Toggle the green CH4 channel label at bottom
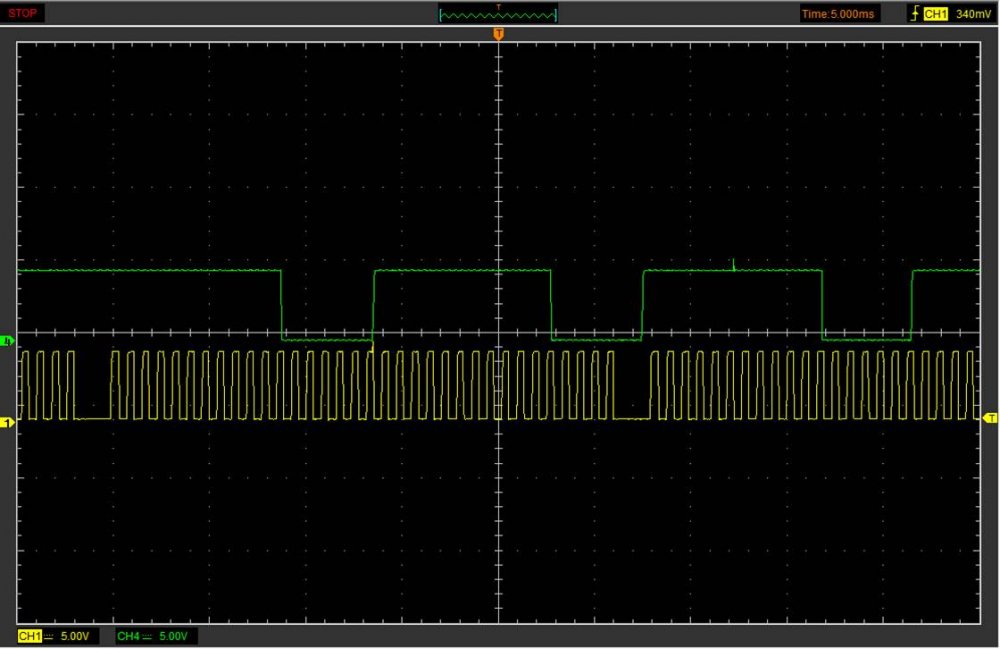The width and height of the screenshot is (1000, 649). pos(128,636)
